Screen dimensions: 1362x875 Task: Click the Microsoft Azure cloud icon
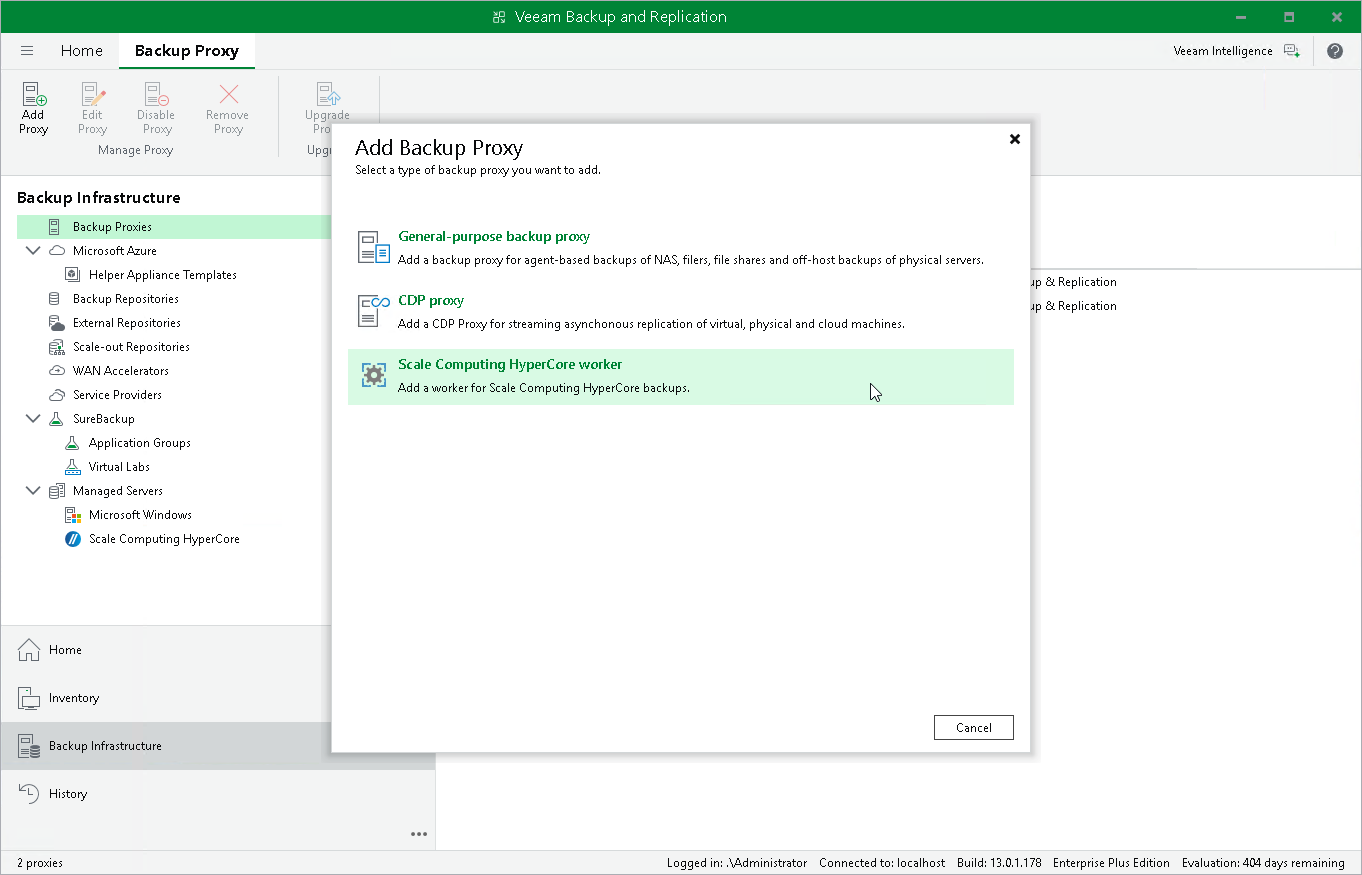[57, 251]
